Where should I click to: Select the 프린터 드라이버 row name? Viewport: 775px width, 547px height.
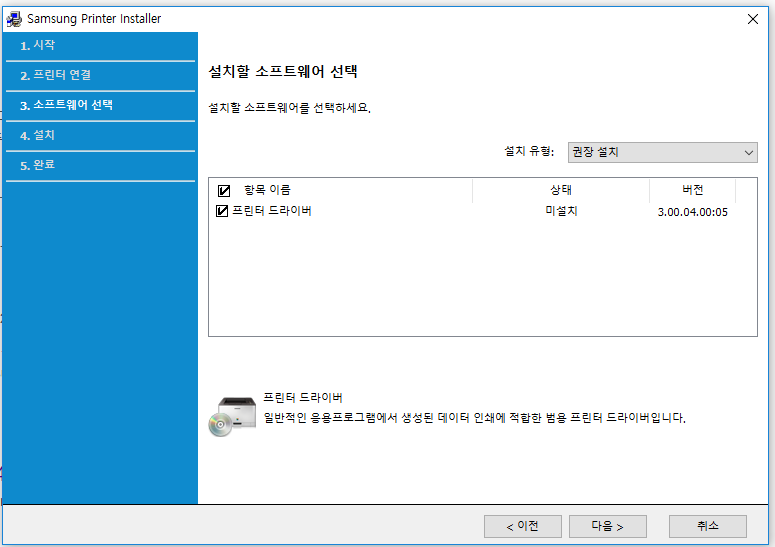[x=272, y=211]
